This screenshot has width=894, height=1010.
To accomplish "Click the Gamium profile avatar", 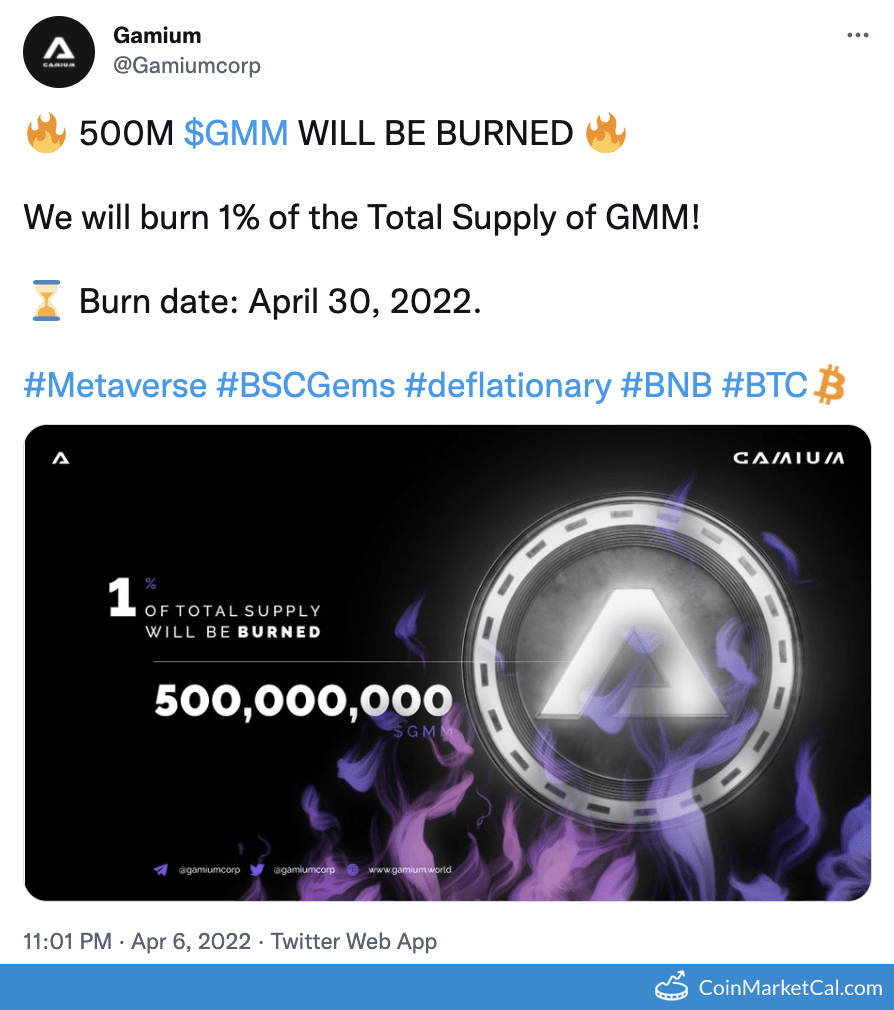I will pyautogui.click(x=59, y=52).
